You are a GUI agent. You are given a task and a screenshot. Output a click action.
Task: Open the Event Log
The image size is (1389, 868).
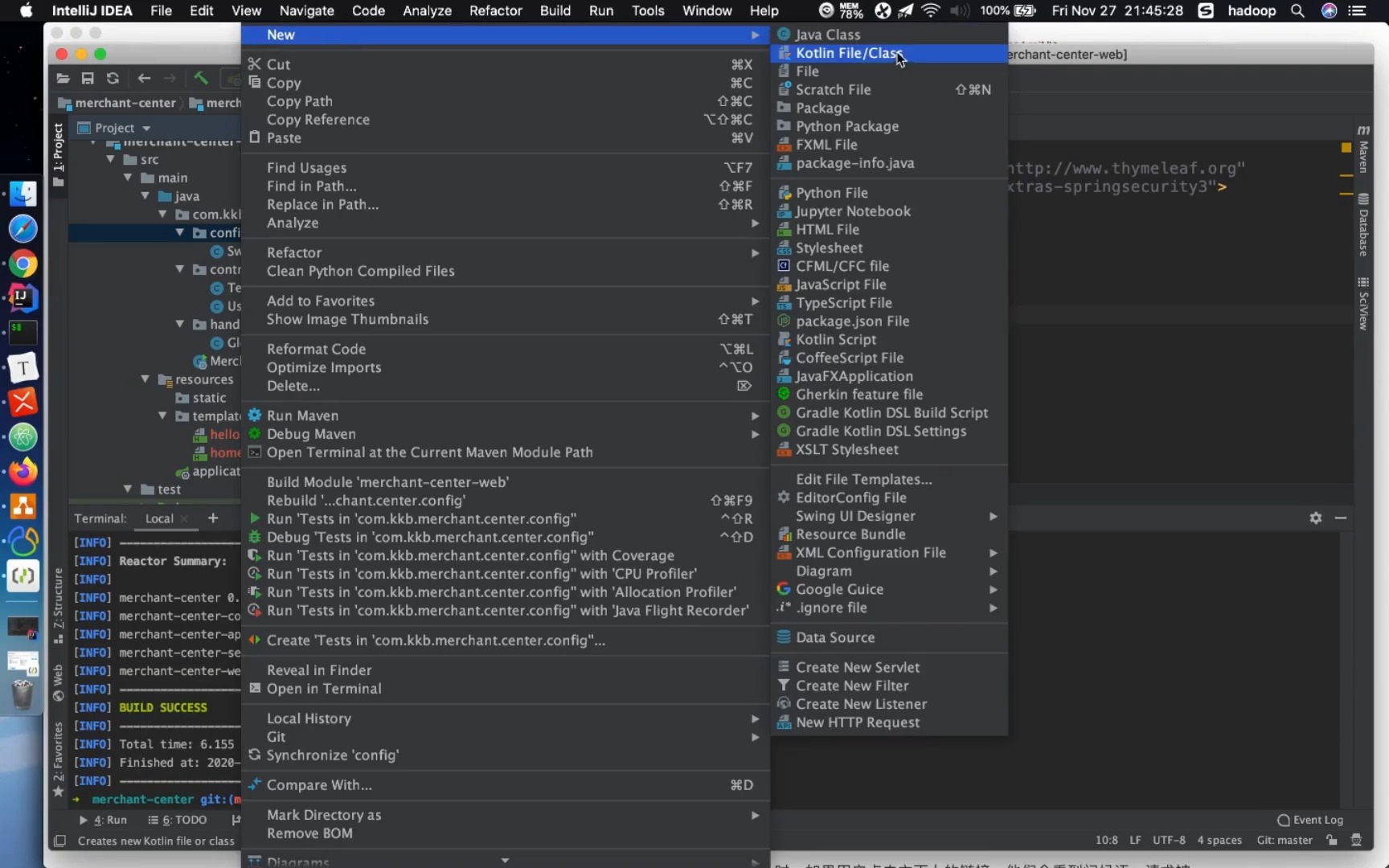[1310, 820]
